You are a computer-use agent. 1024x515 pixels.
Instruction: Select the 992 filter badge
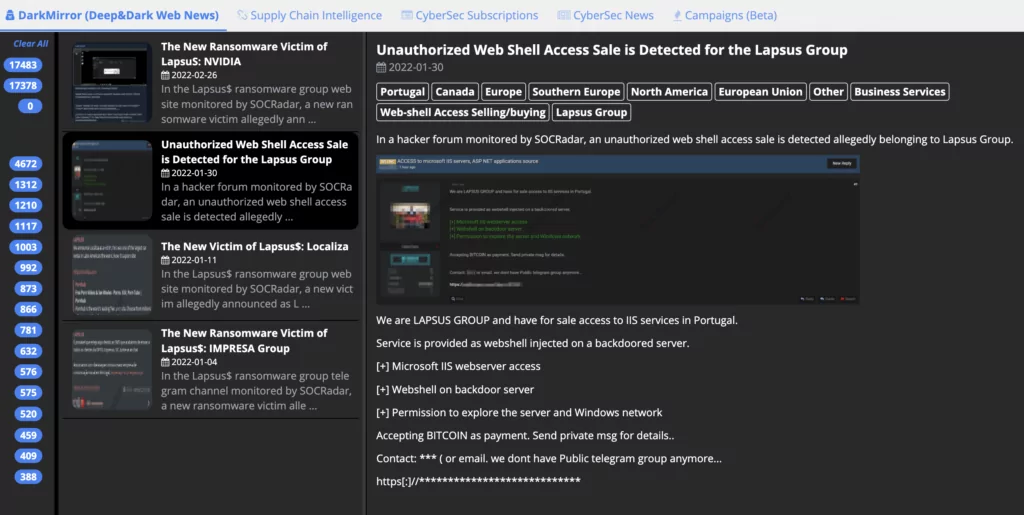pos(28,268)
